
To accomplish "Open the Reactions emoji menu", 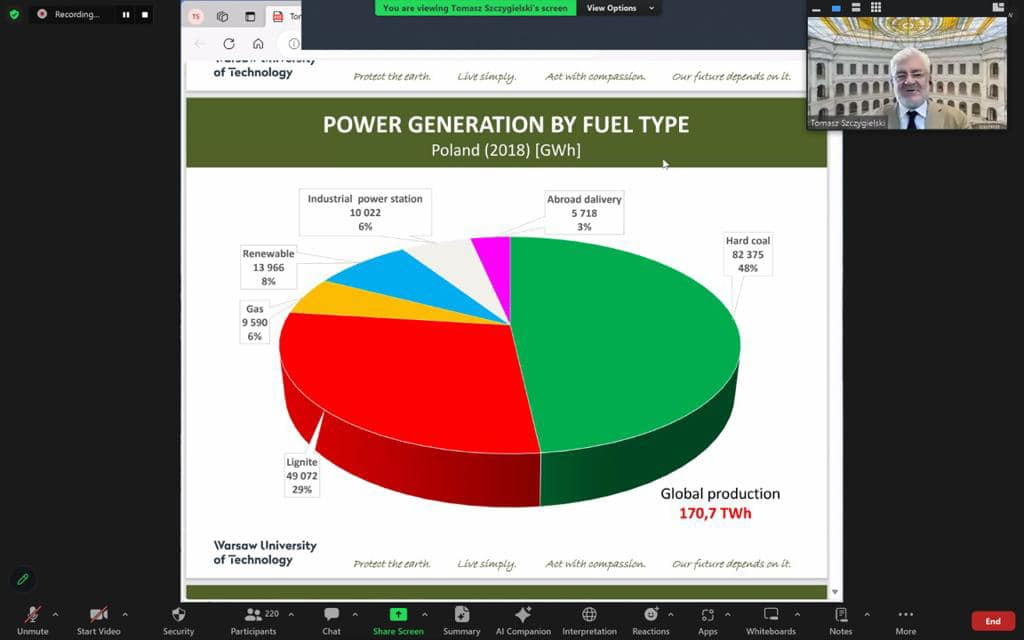I will [650, 614].
